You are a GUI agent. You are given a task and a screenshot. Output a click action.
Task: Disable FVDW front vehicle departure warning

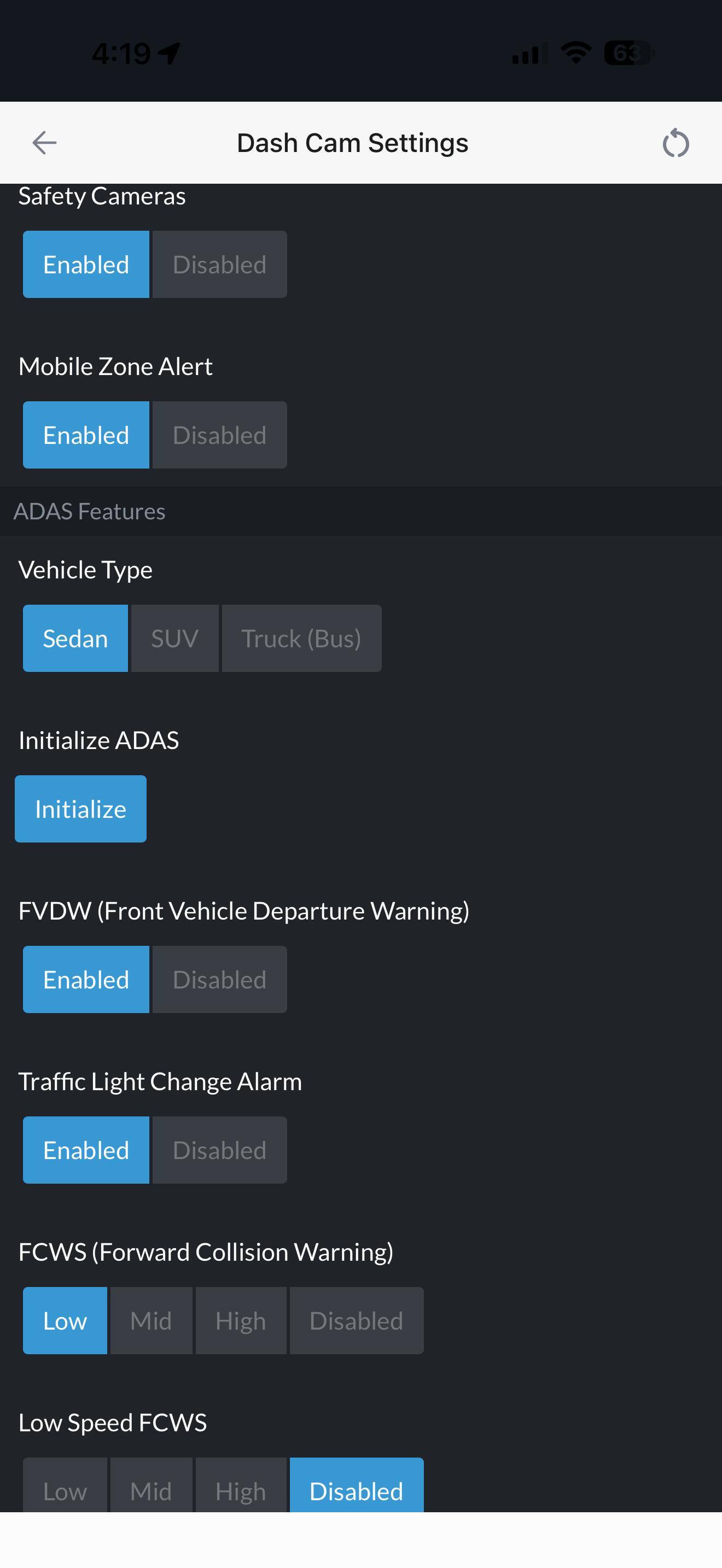click(219, 980)
